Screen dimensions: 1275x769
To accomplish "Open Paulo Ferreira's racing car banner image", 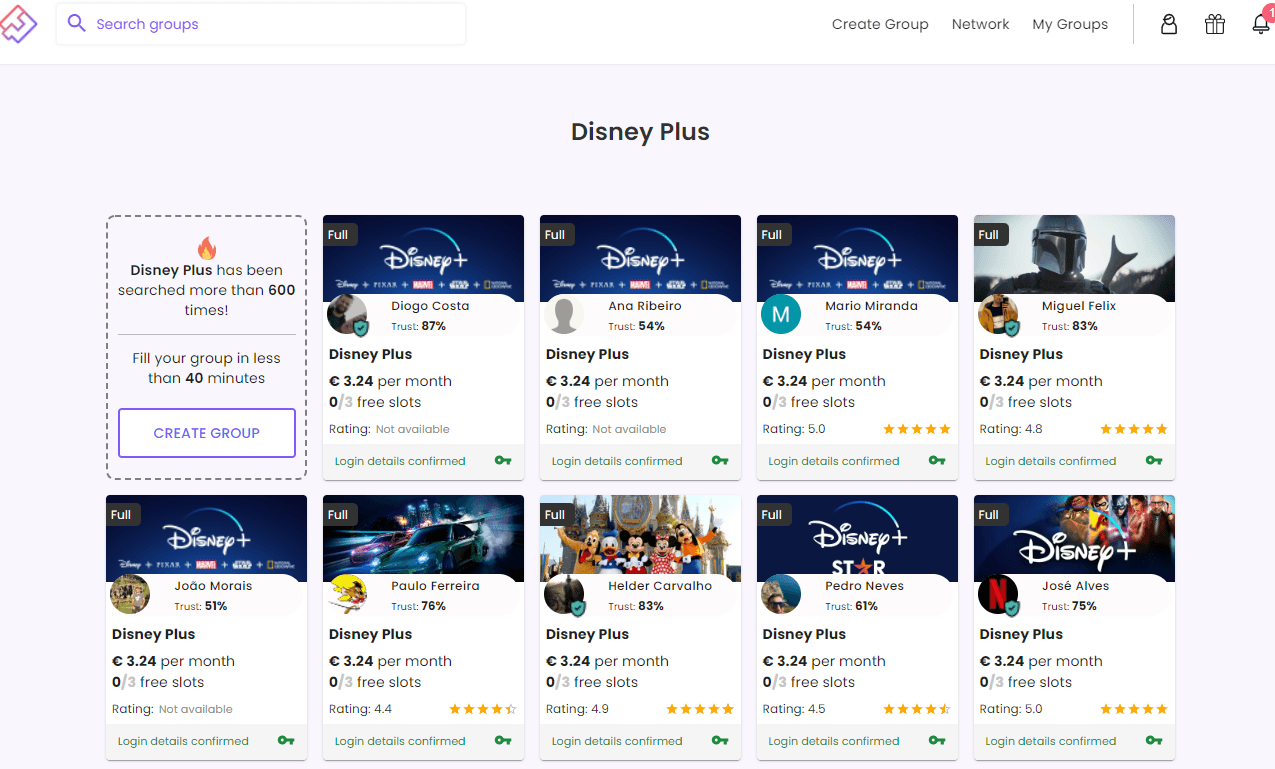I will point(423,538).
